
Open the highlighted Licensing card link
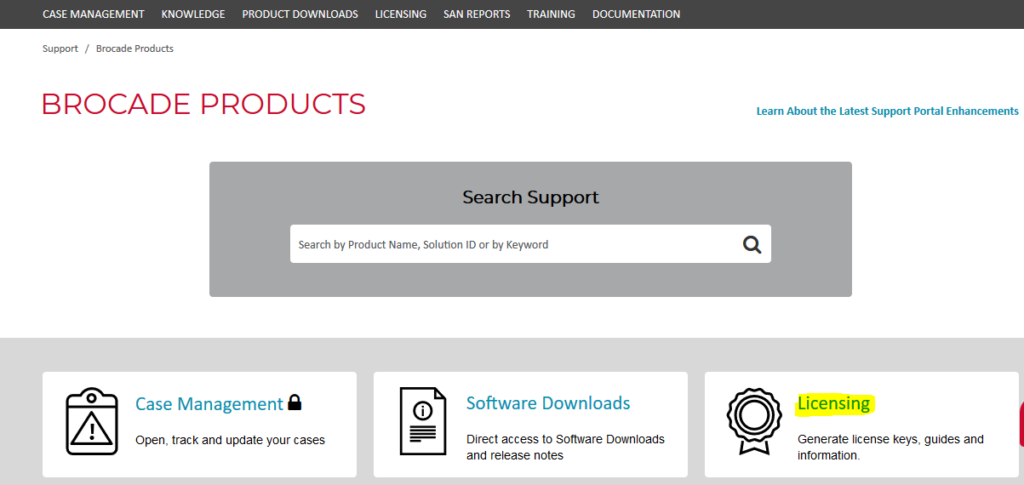(x=834, y=403)
